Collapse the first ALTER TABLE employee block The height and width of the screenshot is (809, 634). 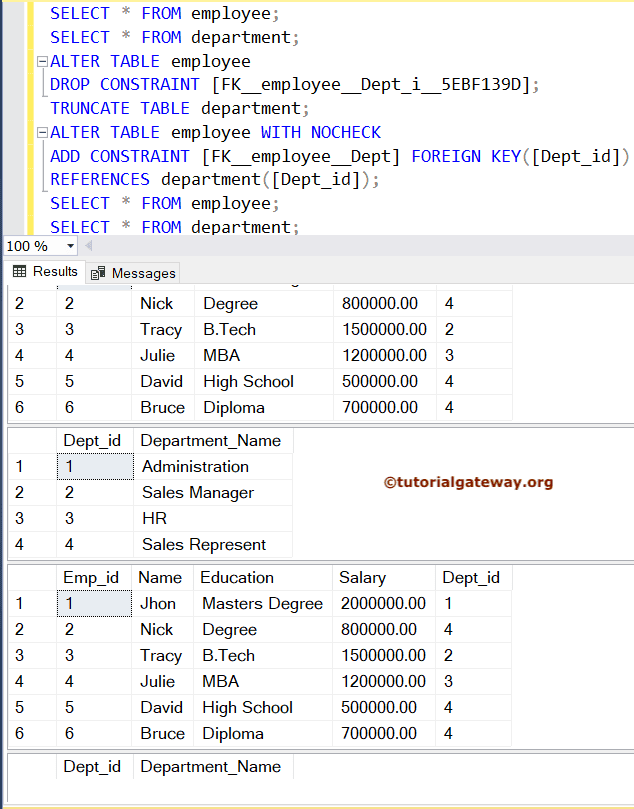click(x=42, y=62)
